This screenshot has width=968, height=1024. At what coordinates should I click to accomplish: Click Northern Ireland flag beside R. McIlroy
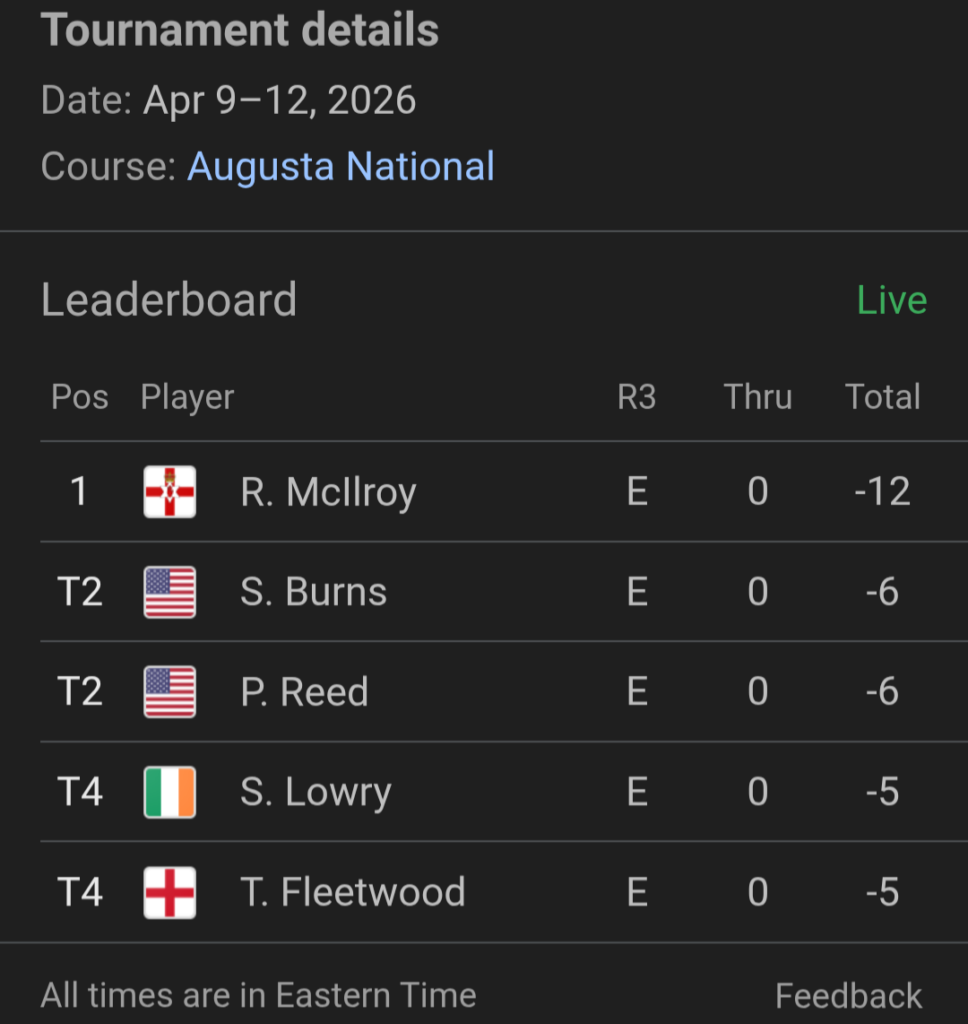[169, 492]
